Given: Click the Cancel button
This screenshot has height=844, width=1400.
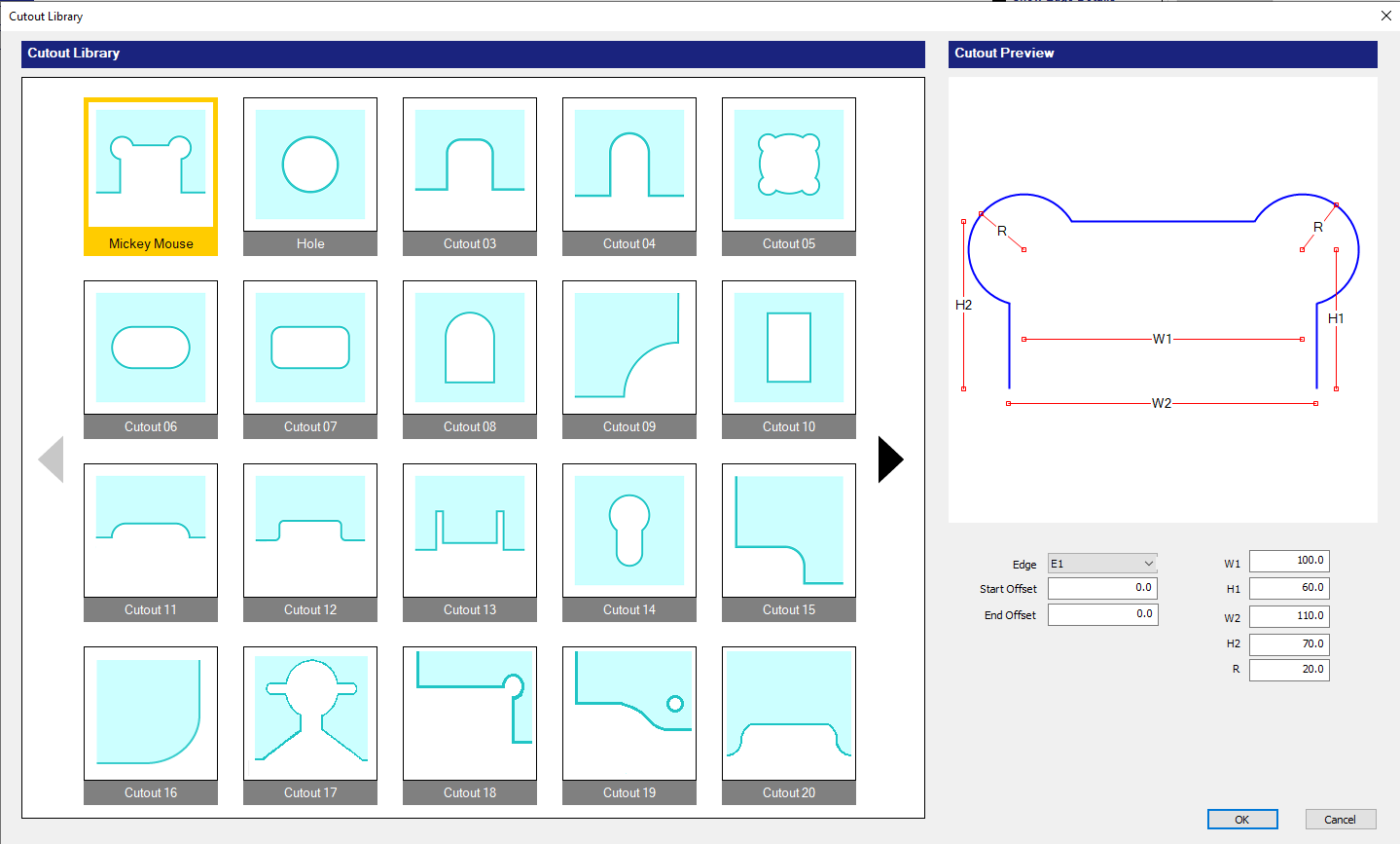Looking at the screenshot, I should (x=1341, y=820).
